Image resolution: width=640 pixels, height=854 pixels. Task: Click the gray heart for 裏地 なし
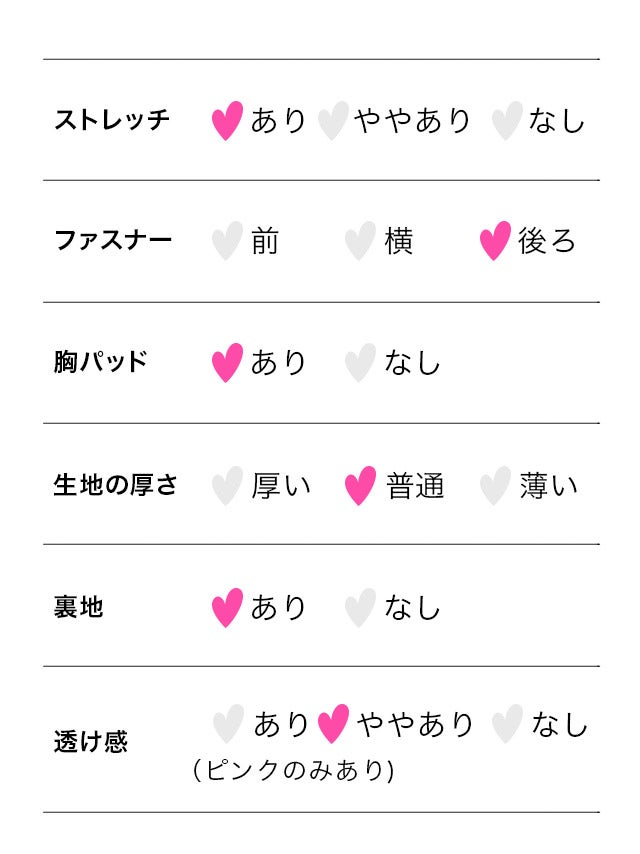360,607
